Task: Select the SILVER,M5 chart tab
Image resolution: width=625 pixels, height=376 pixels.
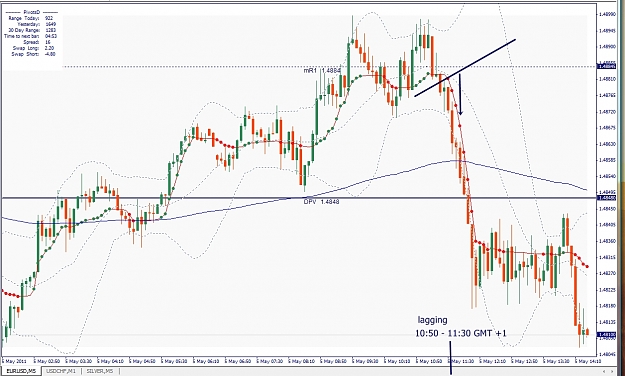Action: (x=99, y=371)
